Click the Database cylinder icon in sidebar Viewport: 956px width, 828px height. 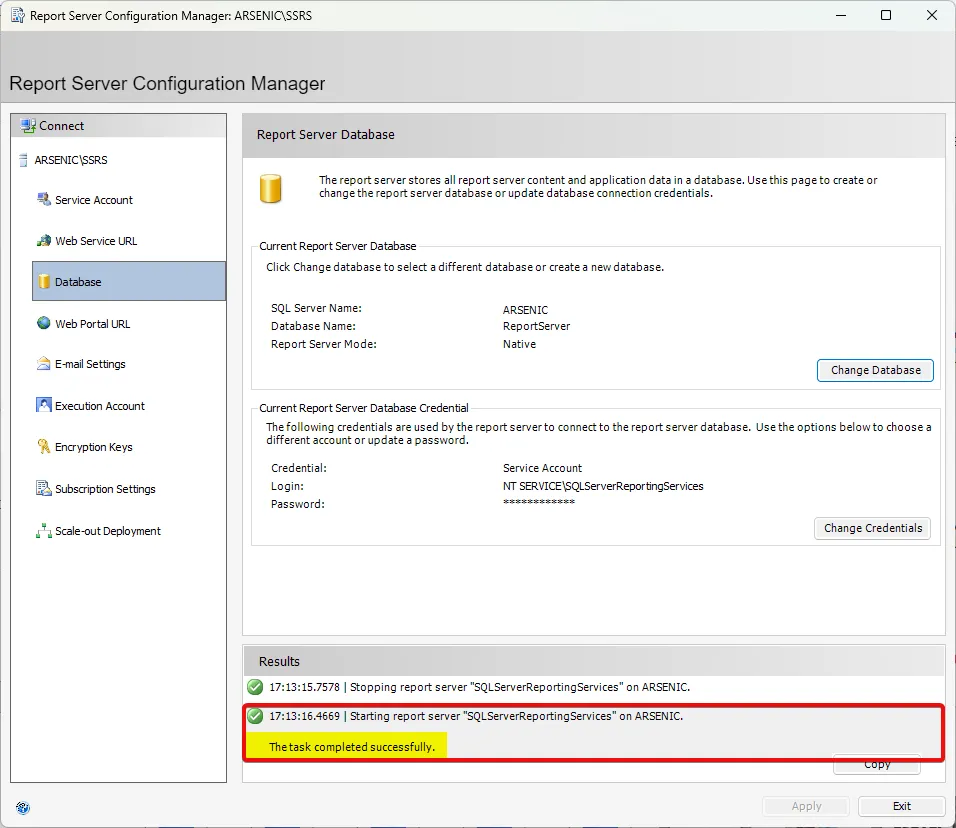click(44, 282)
